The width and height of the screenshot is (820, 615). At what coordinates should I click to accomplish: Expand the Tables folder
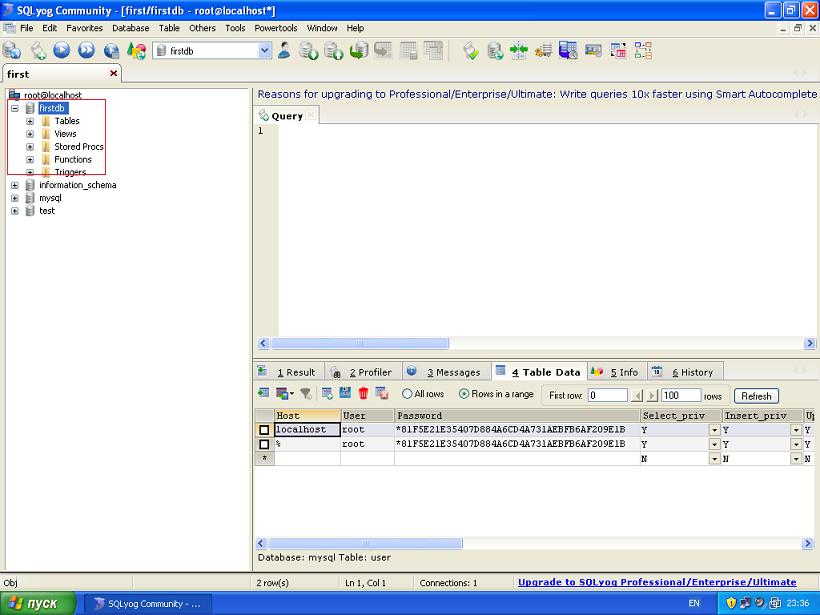(30, 121)
